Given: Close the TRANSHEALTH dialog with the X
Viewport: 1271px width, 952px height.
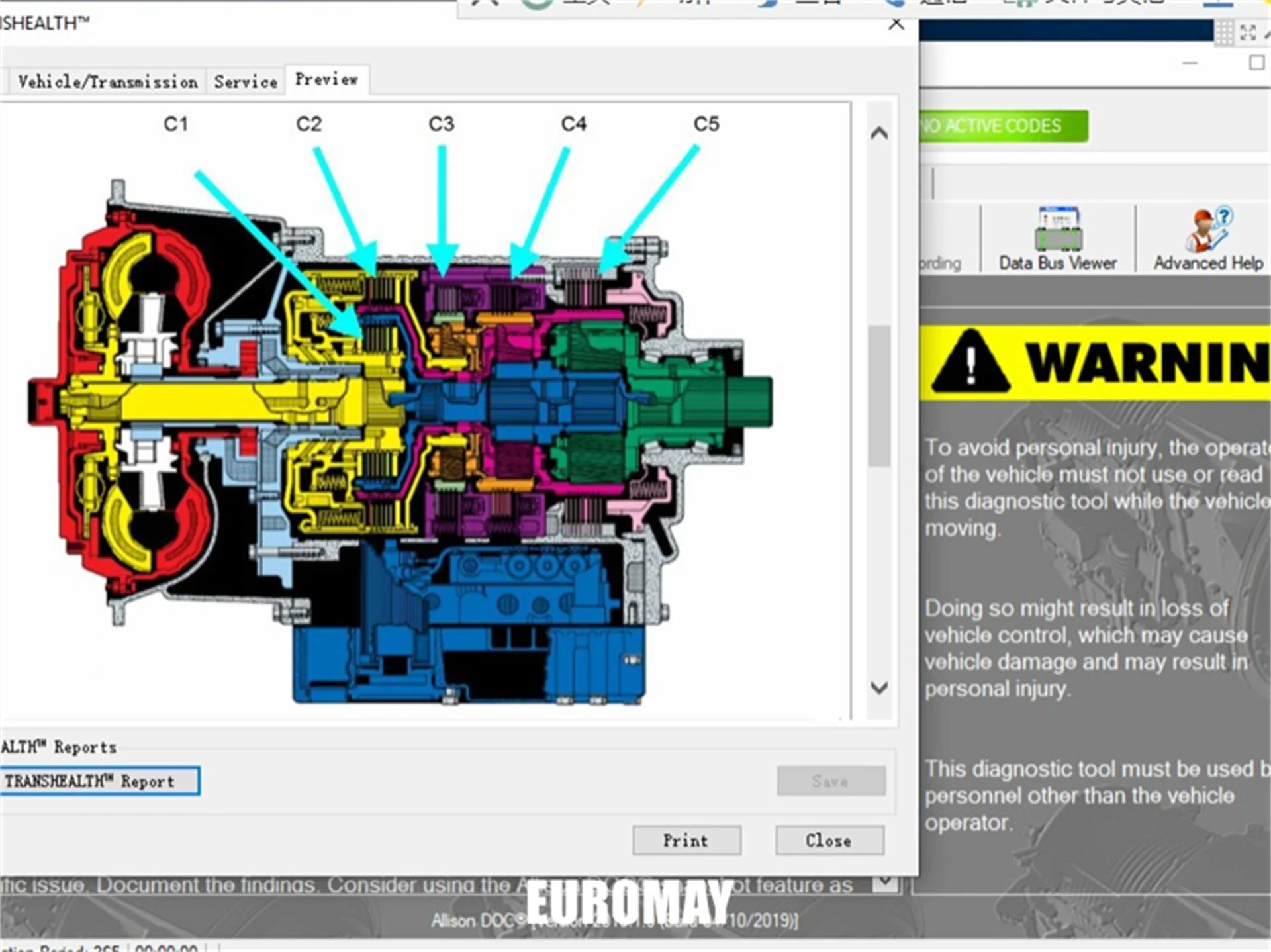Looking at the screenshot, I should 896,24.
